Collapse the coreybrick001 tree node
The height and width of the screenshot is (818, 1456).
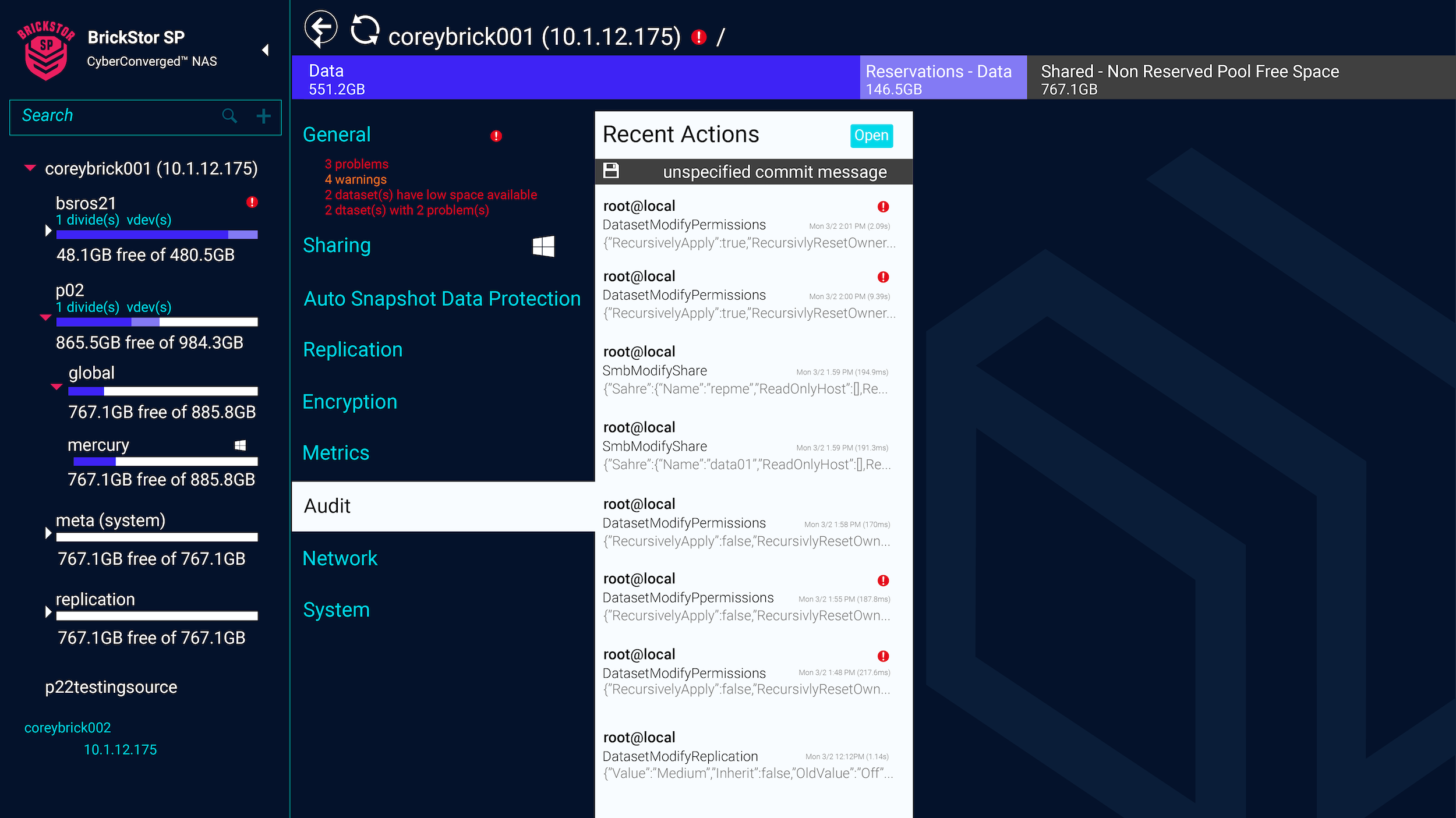coord(30,168)
